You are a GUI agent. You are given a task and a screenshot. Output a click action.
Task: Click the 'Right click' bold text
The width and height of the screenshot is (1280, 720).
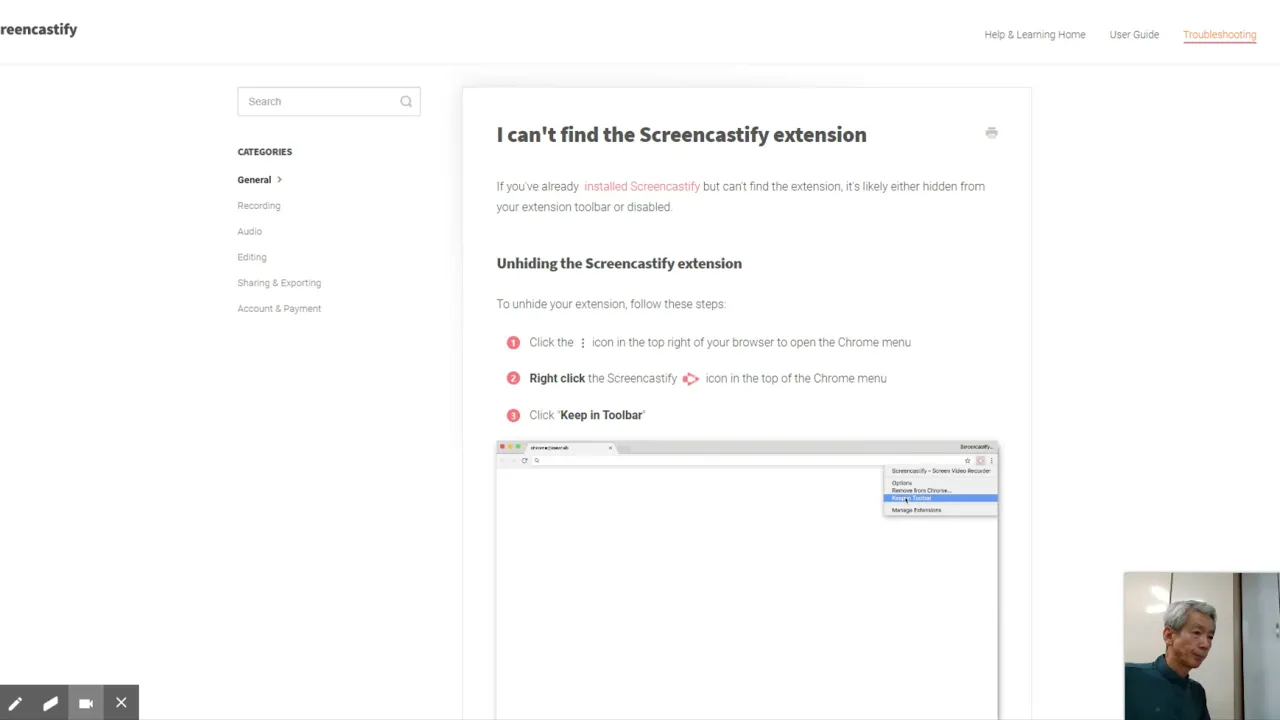(x=557, y=378)
